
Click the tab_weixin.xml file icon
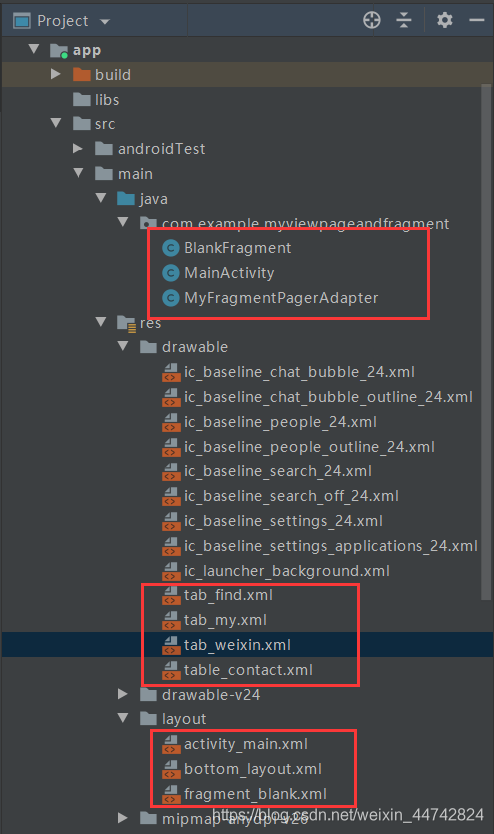click(x=171, y=645)
